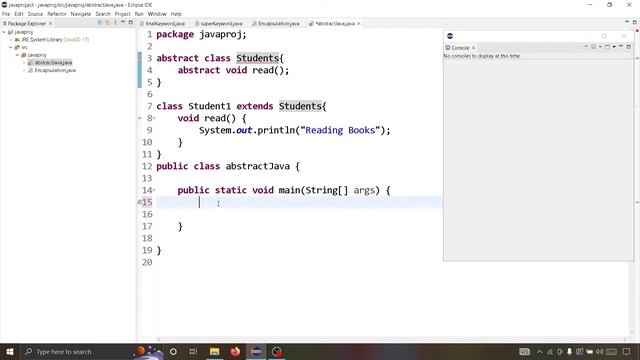The image size is (640, 360).
Task: Open the Navigate menu
Action: tap(81, 14)
